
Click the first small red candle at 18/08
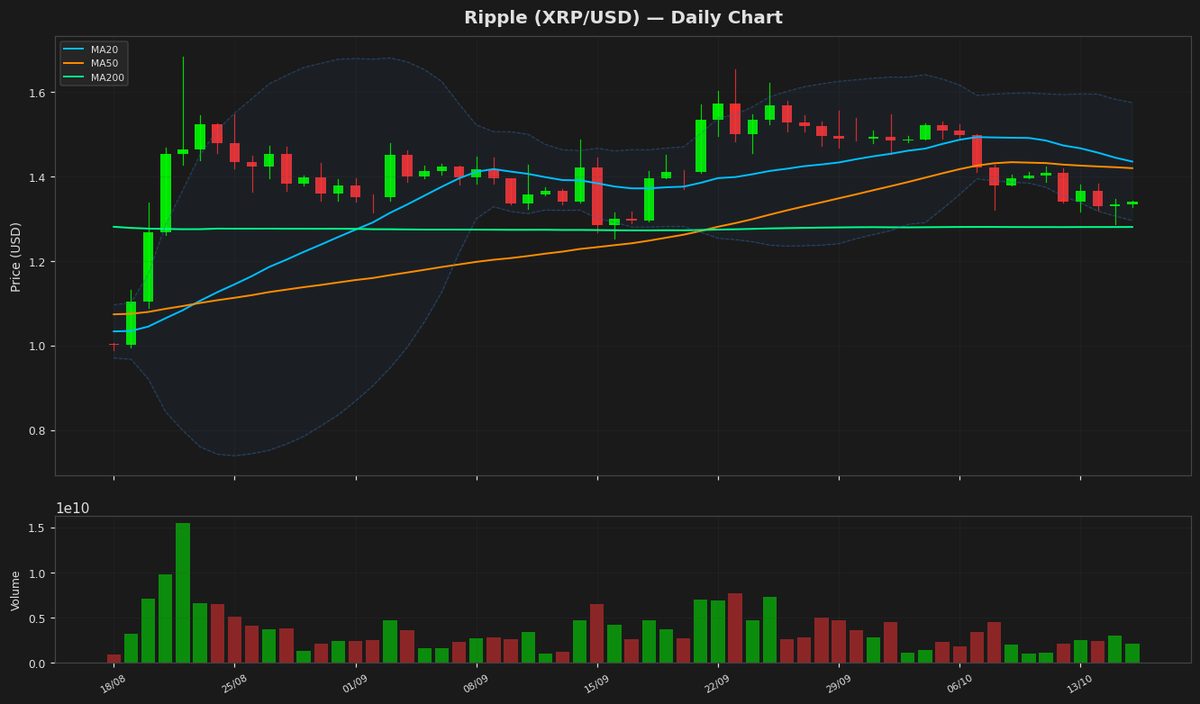(113, 345)
